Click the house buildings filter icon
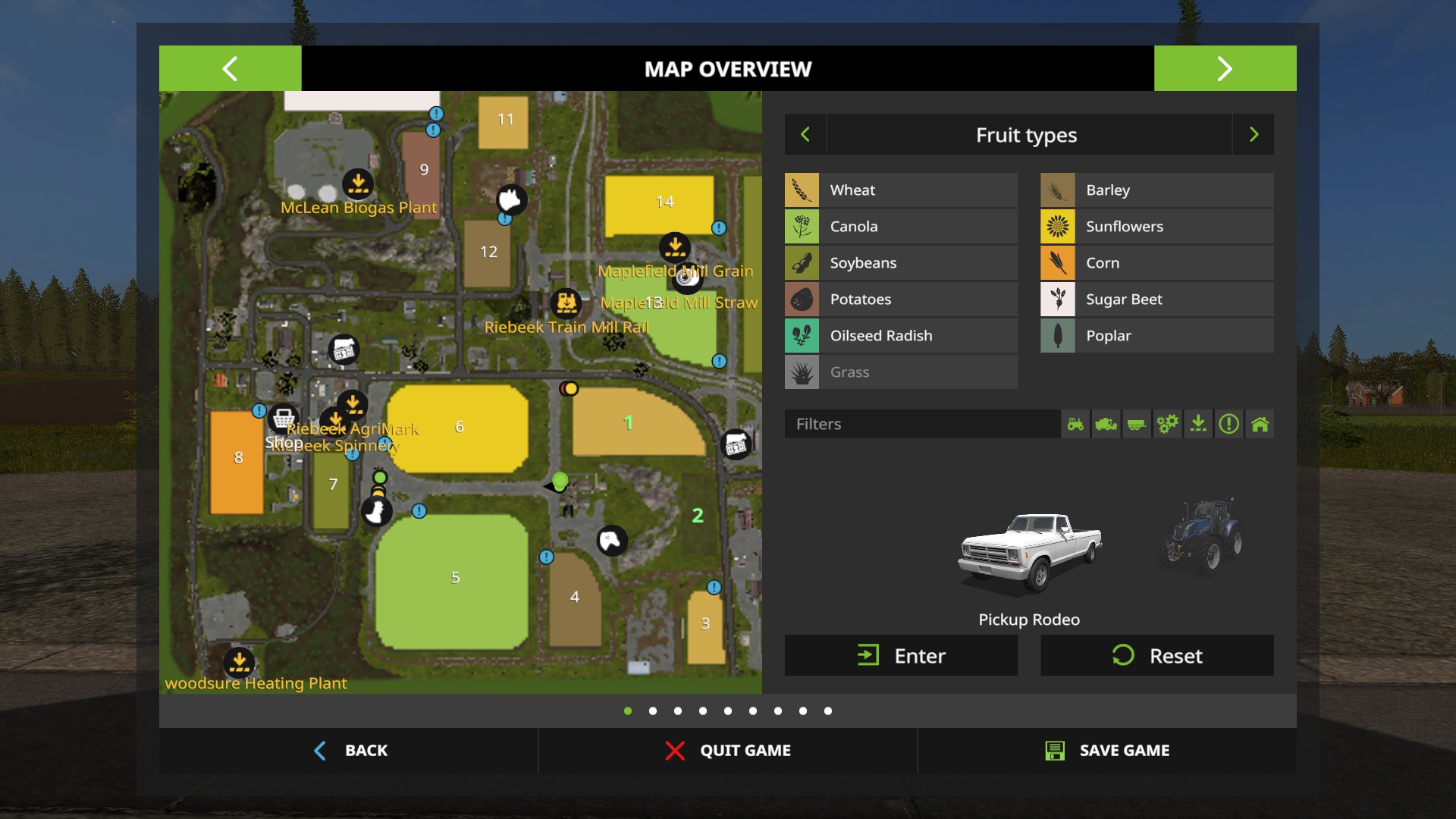The width and height of the screenshot is (1456, 819). point(1260,424)
